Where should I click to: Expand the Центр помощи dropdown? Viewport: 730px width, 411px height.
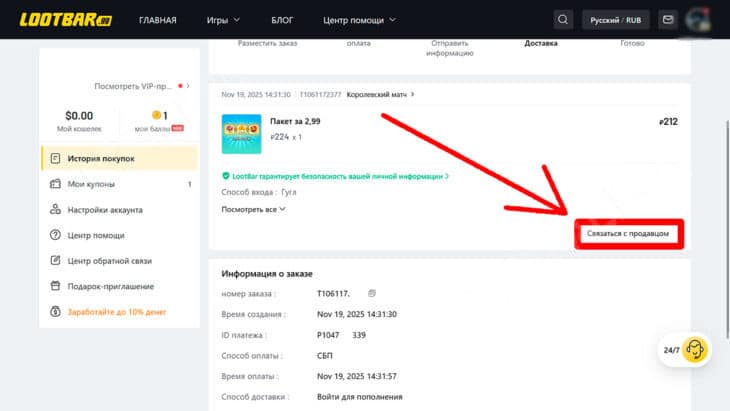[x=359, y=20]
